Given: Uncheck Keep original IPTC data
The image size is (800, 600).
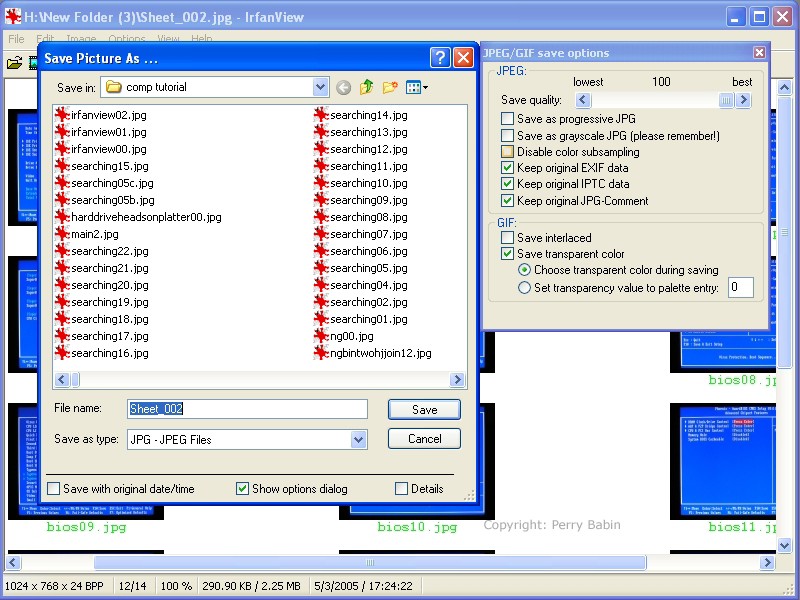Looking at the screenshot, I should (x=507, y=184).
